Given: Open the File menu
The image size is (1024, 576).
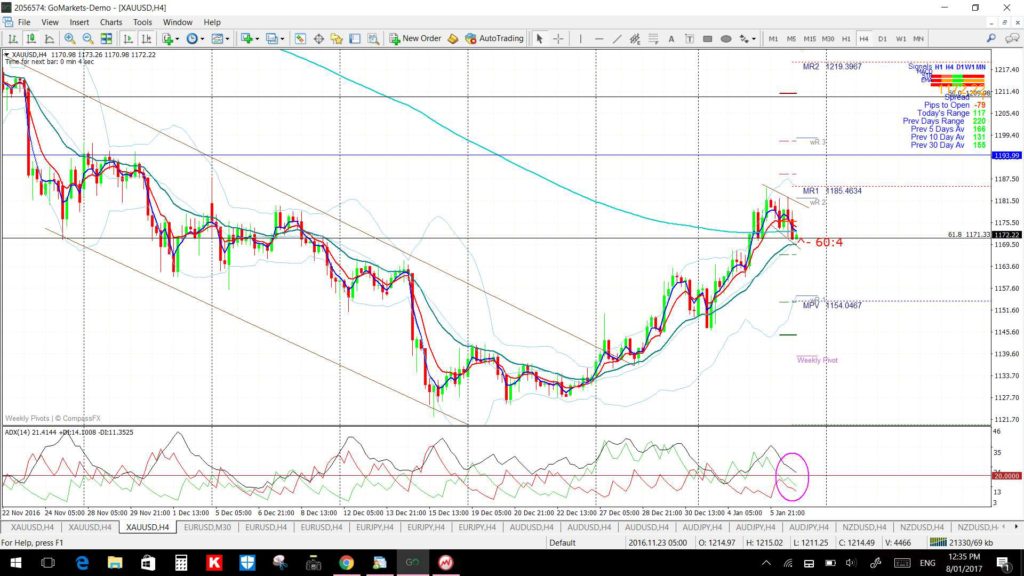Looking at the screenshot, I should point(24,22).
